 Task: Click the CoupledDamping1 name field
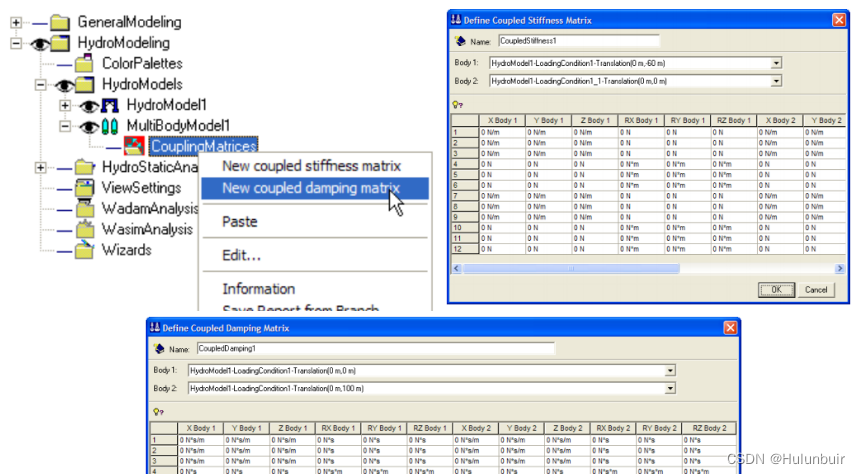pyautogui.click(x=376, y=348)
